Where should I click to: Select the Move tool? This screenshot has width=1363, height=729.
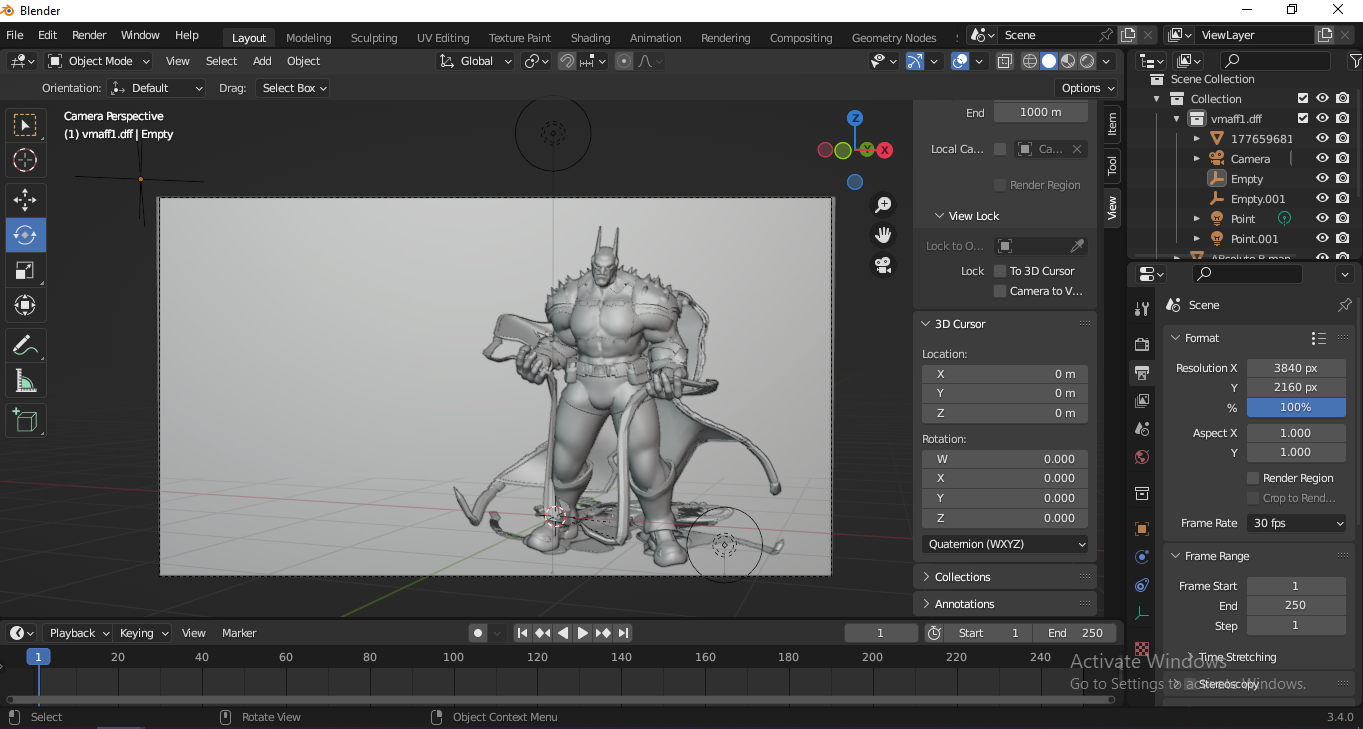pos(25,200)
